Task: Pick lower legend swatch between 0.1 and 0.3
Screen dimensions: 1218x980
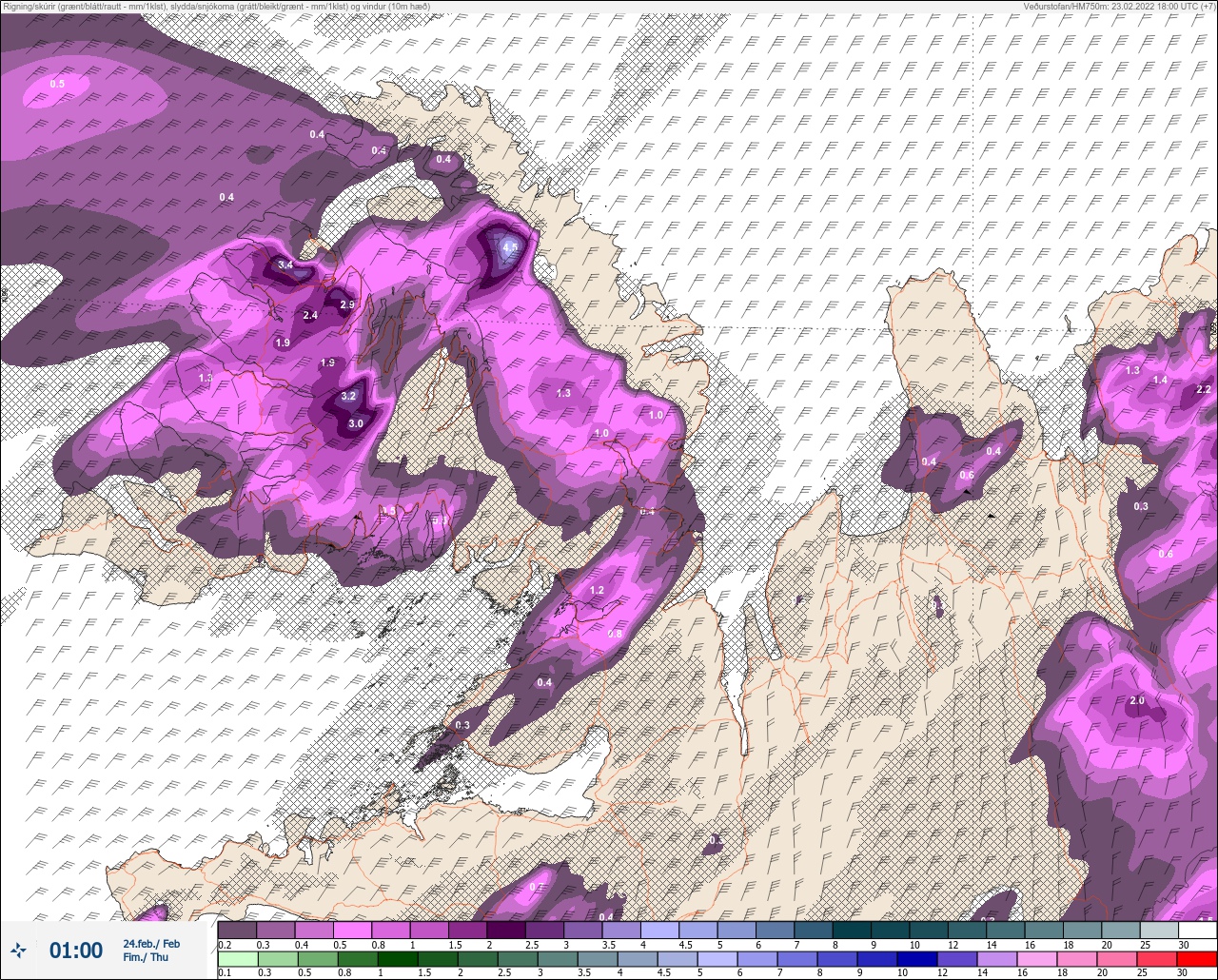Action: (x=237, y=958)
